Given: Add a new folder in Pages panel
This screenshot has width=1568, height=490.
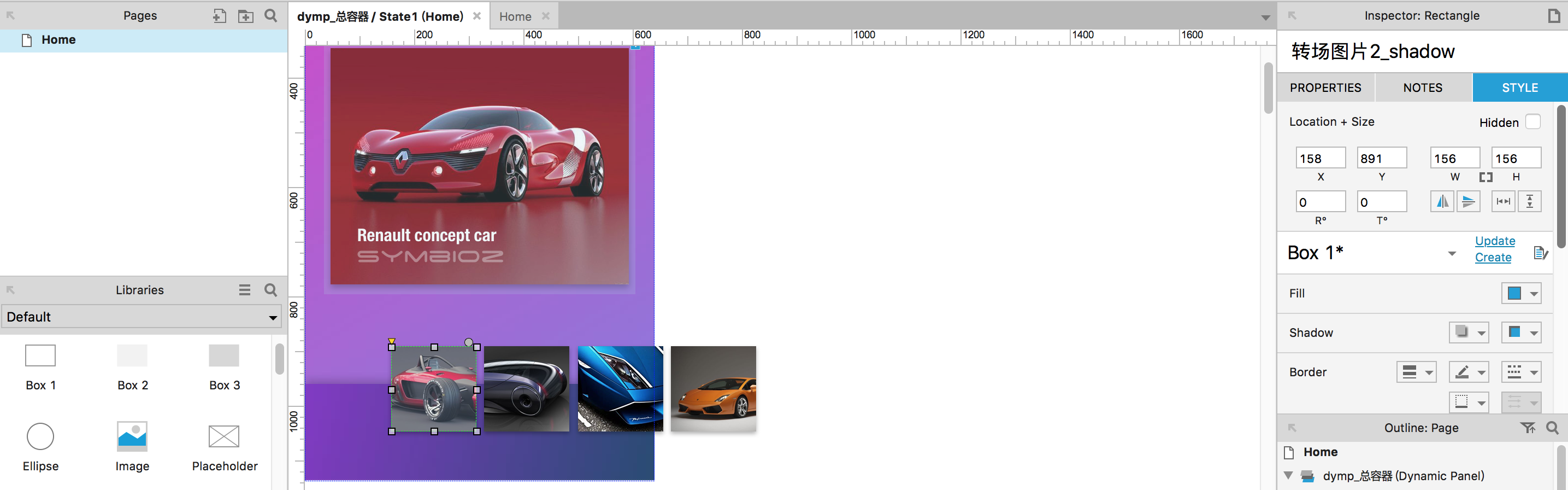Looking at the screenshot, I should click(245, 16).
